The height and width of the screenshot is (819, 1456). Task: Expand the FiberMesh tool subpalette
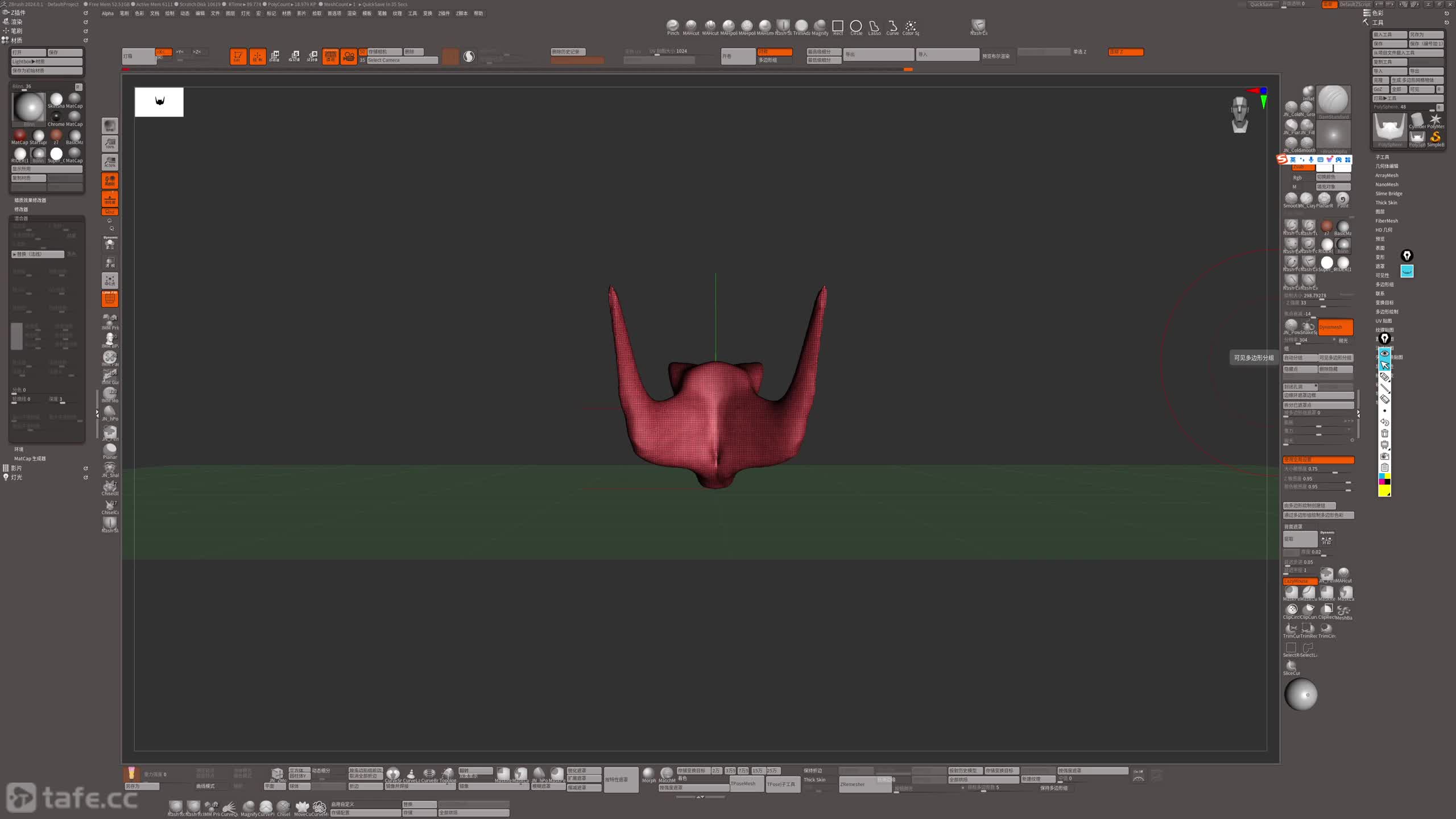(x=1386, y=221)
